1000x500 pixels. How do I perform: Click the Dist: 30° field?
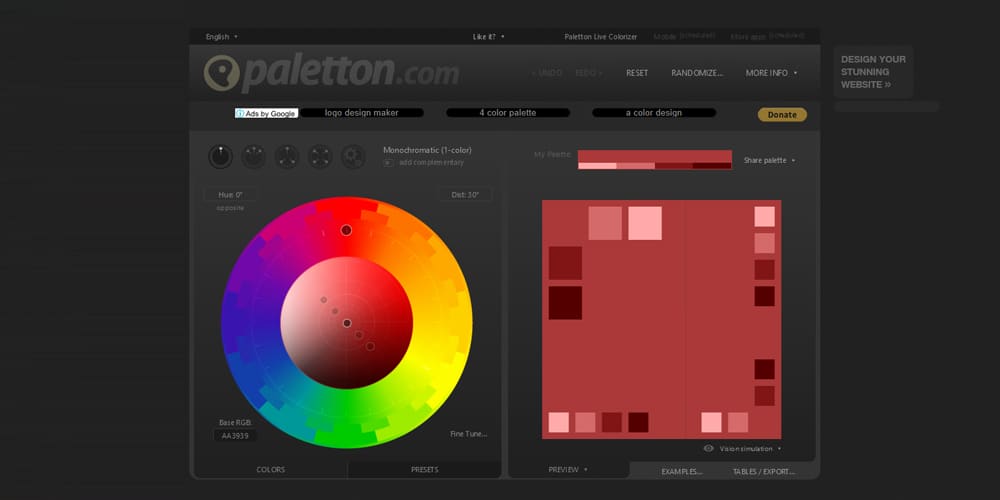(x=465, y=195)
